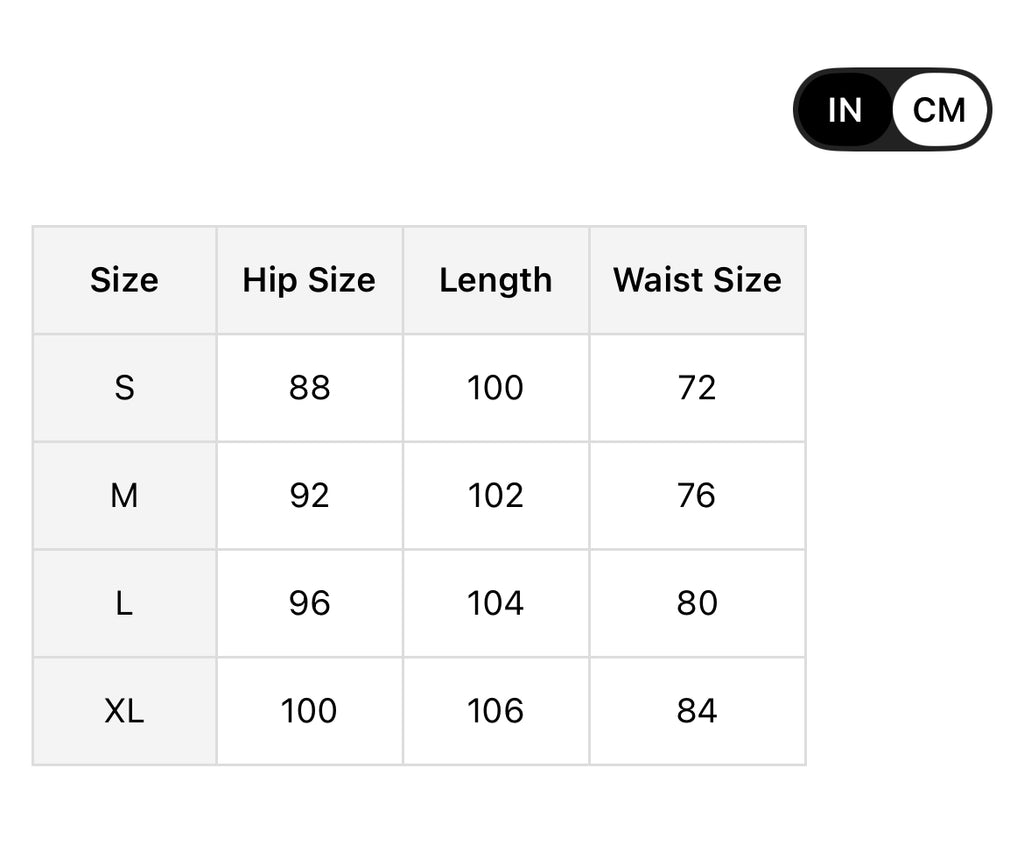
Task: Click the Size column header
Action: (123, 280)
